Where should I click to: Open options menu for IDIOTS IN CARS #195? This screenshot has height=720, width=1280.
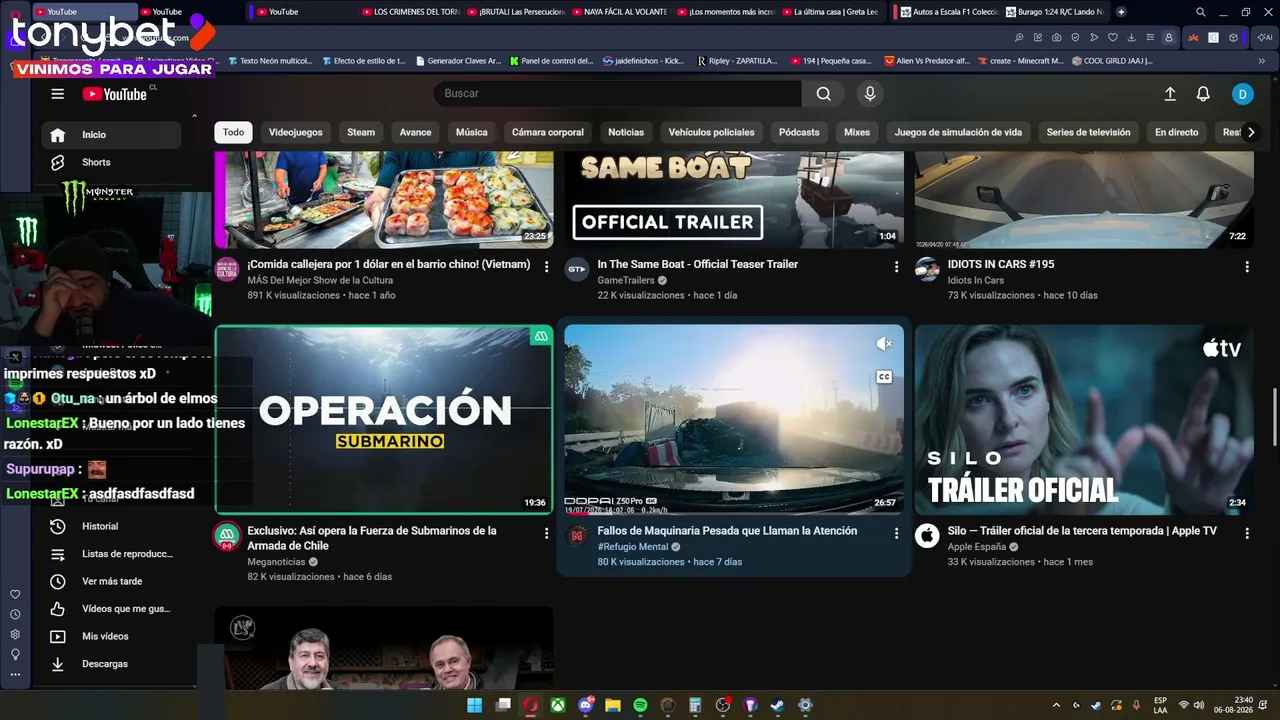(1247, 267)
